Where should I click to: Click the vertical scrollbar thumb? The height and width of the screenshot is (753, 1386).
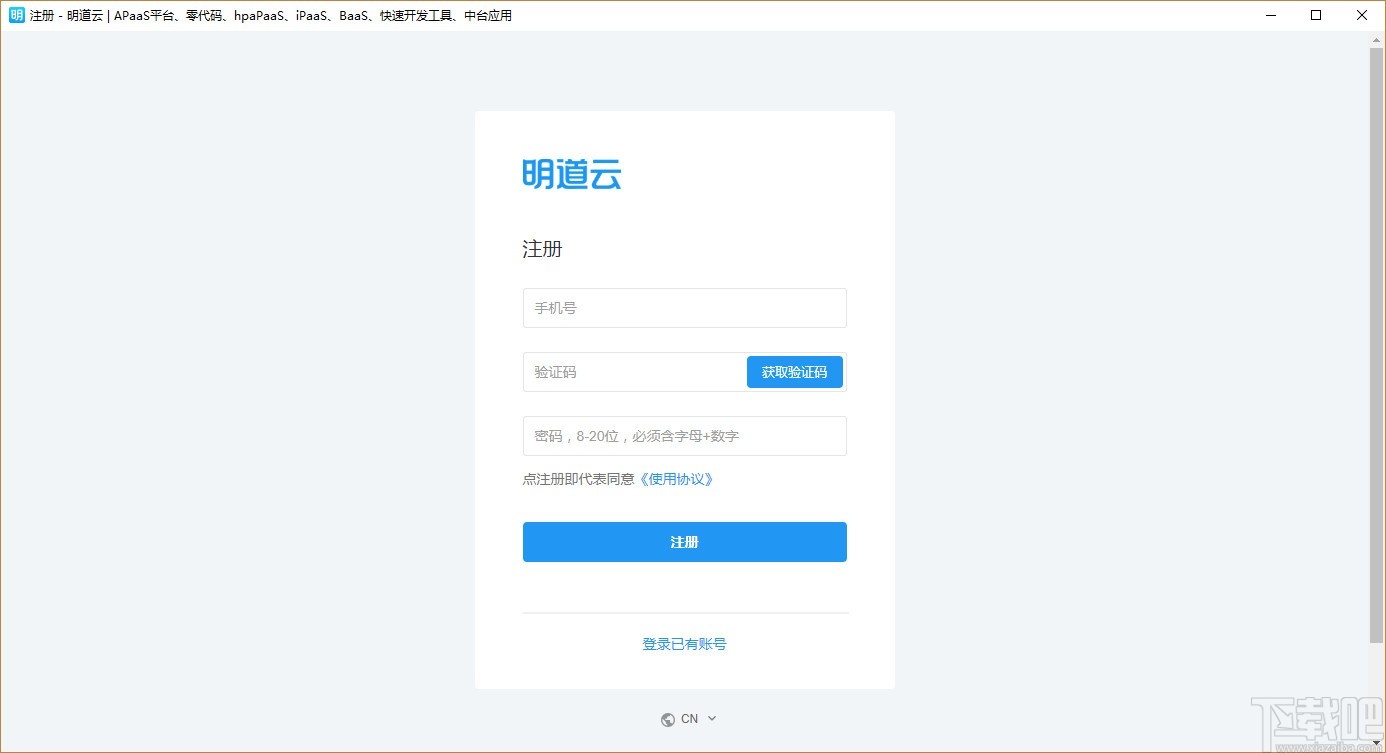coord(1376,345)
